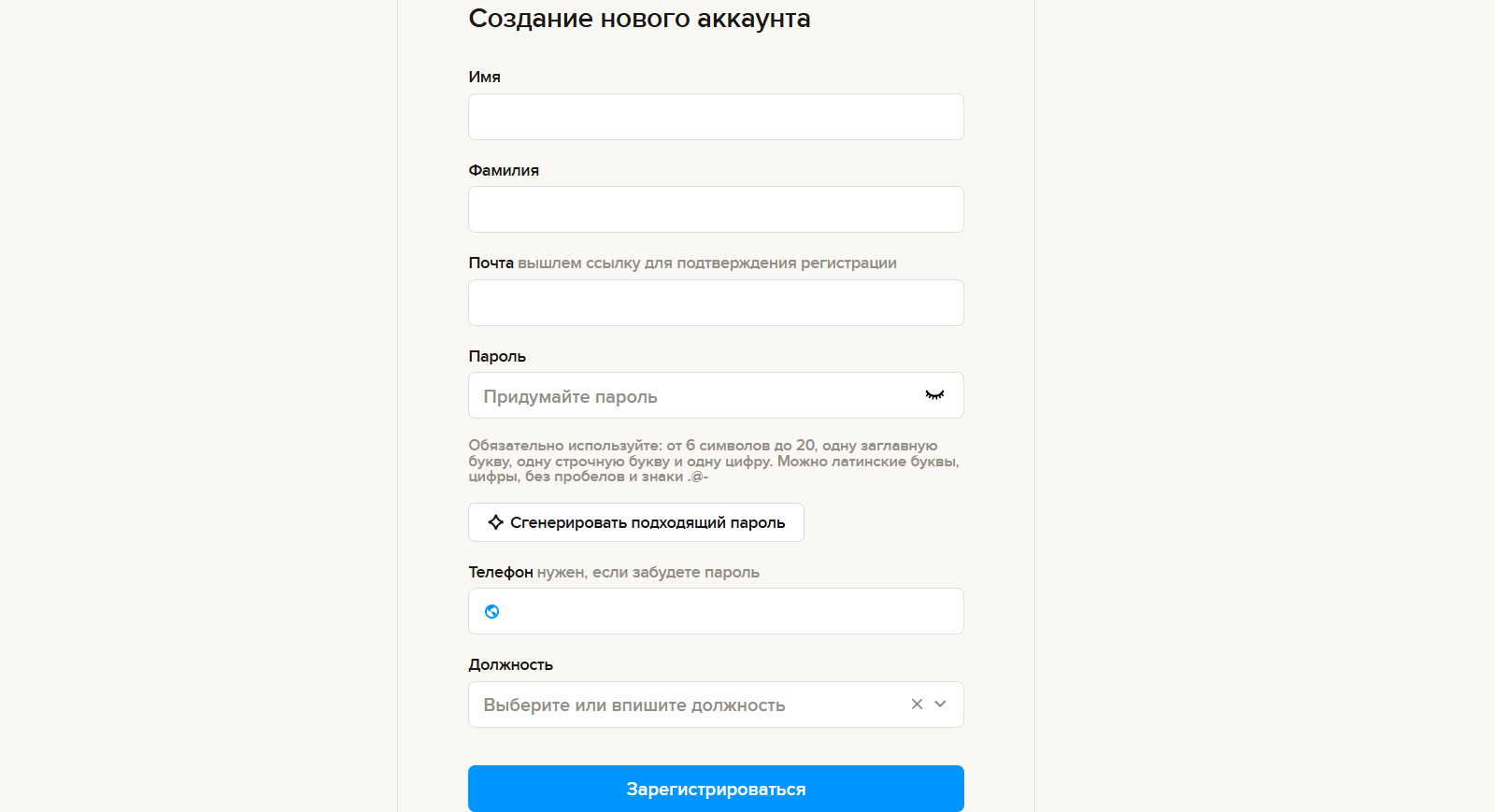Click the Имя field label
Image resolution: width=1495 pixels, height=812 pixels.
pos(484,77)
